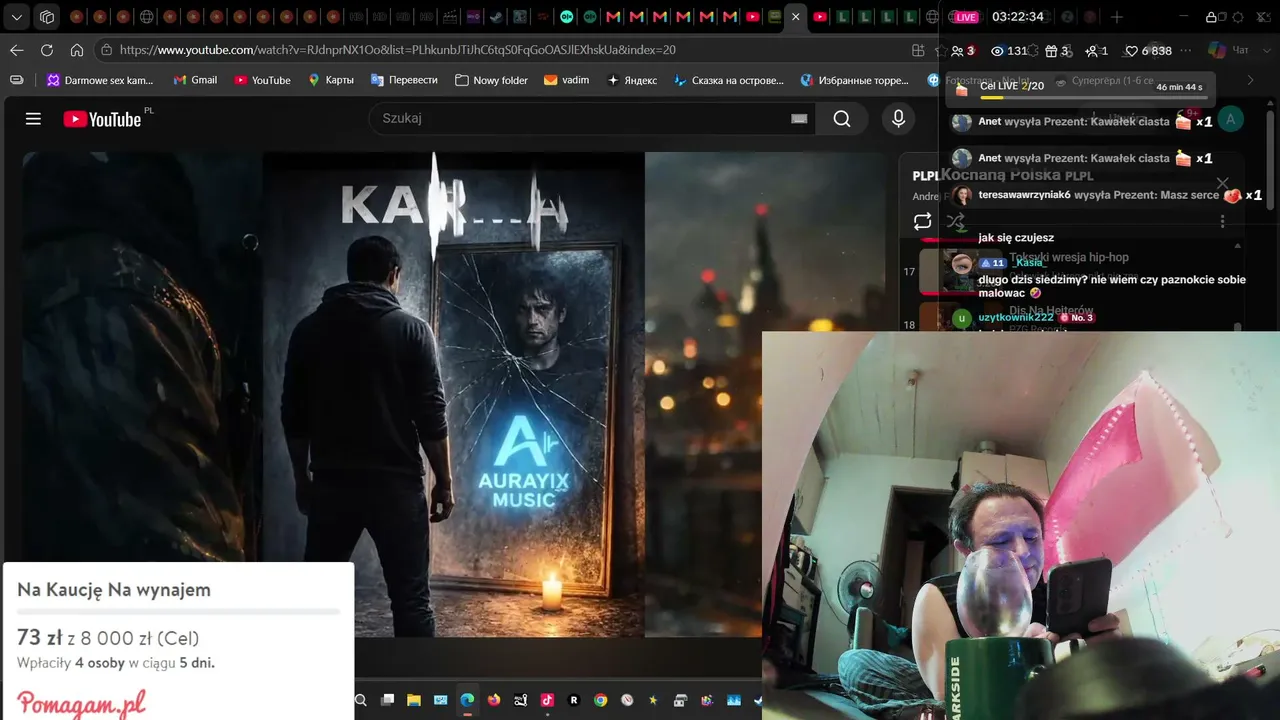Viewport: 1280px width, 720px height.
Task: Click the YouTube search magnifier button
Action: (x=842, y=119)
